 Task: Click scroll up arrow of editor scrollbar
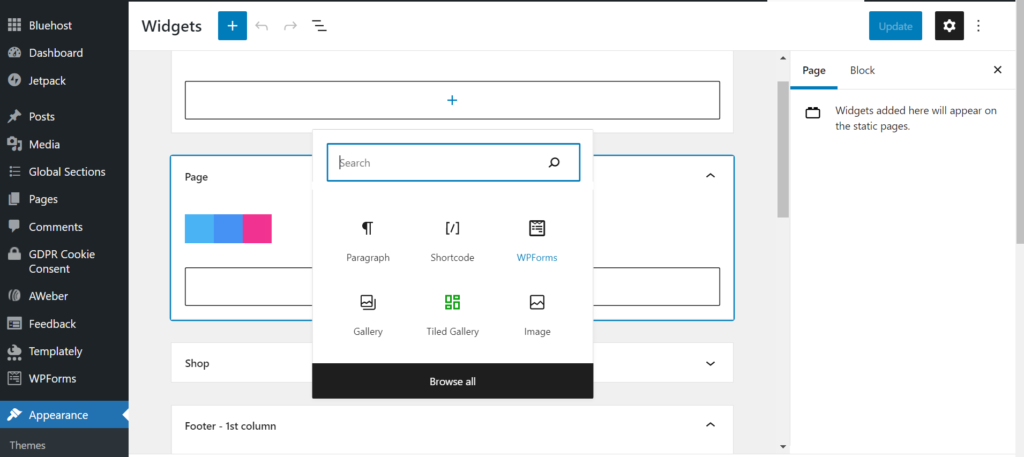tap(783, 58)
